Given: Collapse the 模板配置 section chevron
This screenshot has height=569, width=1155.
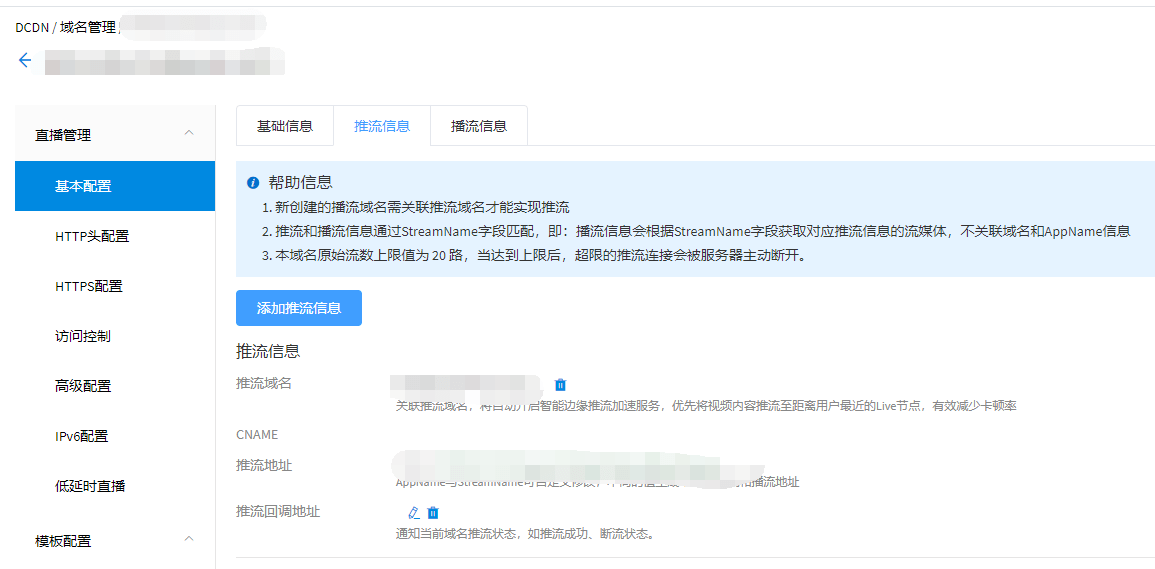Looking at the screenshot, I should tap(189, 540).
